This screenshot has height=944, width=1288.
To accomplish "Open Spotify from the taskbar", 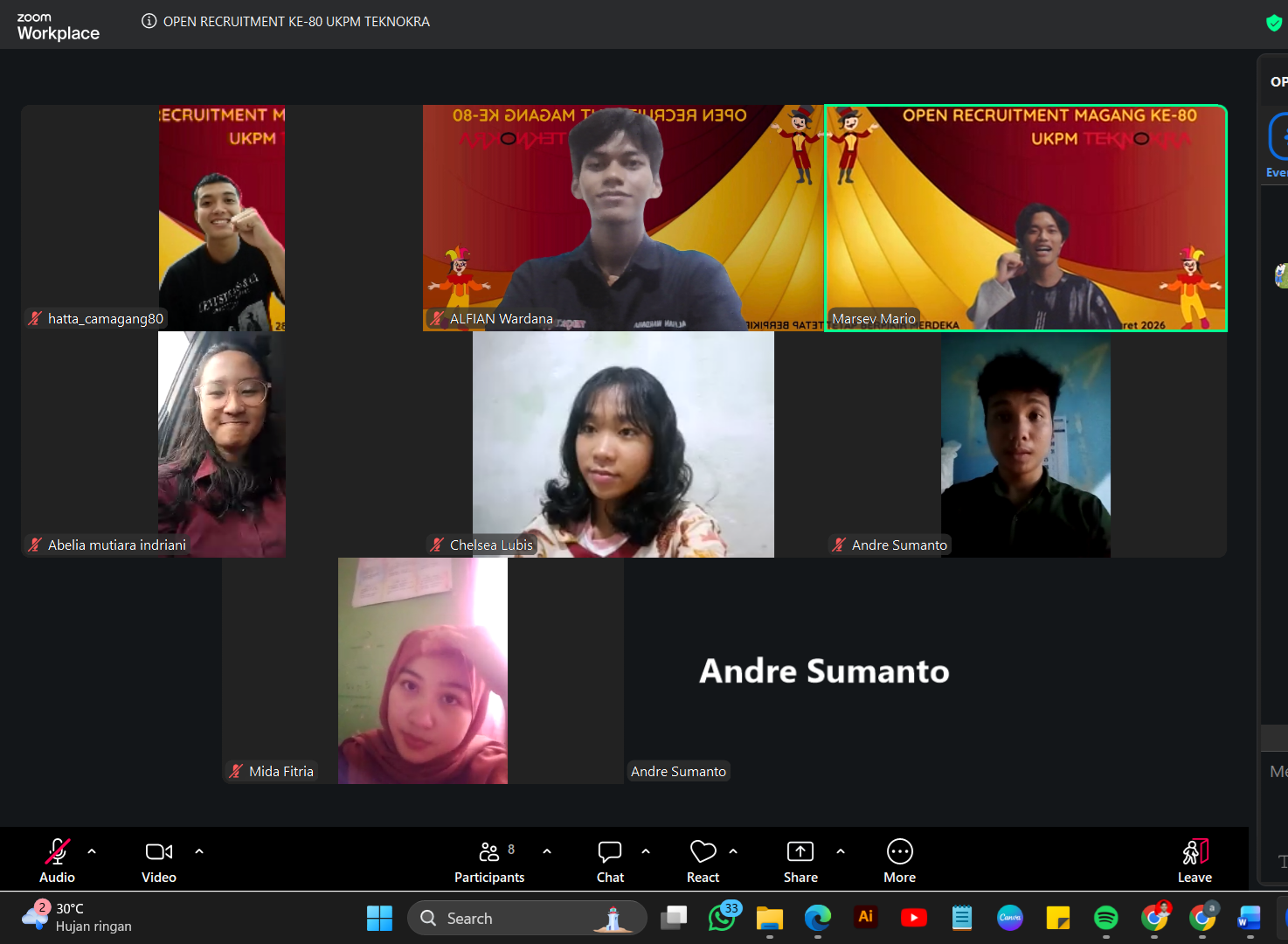I will pos(1105,918).
